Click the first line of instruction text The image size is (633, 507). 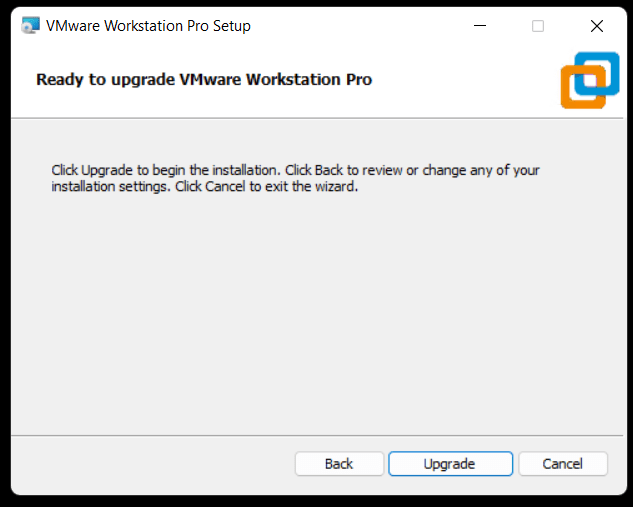[x=295, y=170]
